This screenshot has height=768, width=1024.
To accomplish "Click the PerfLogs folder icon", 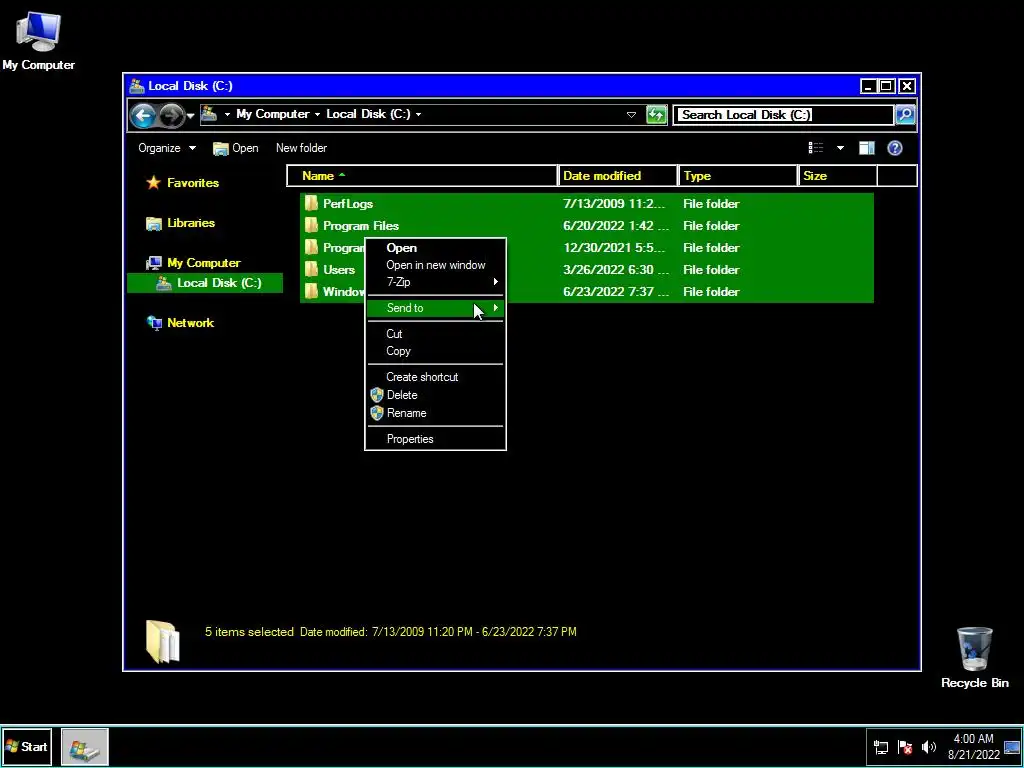I will (x=312, y=204).
